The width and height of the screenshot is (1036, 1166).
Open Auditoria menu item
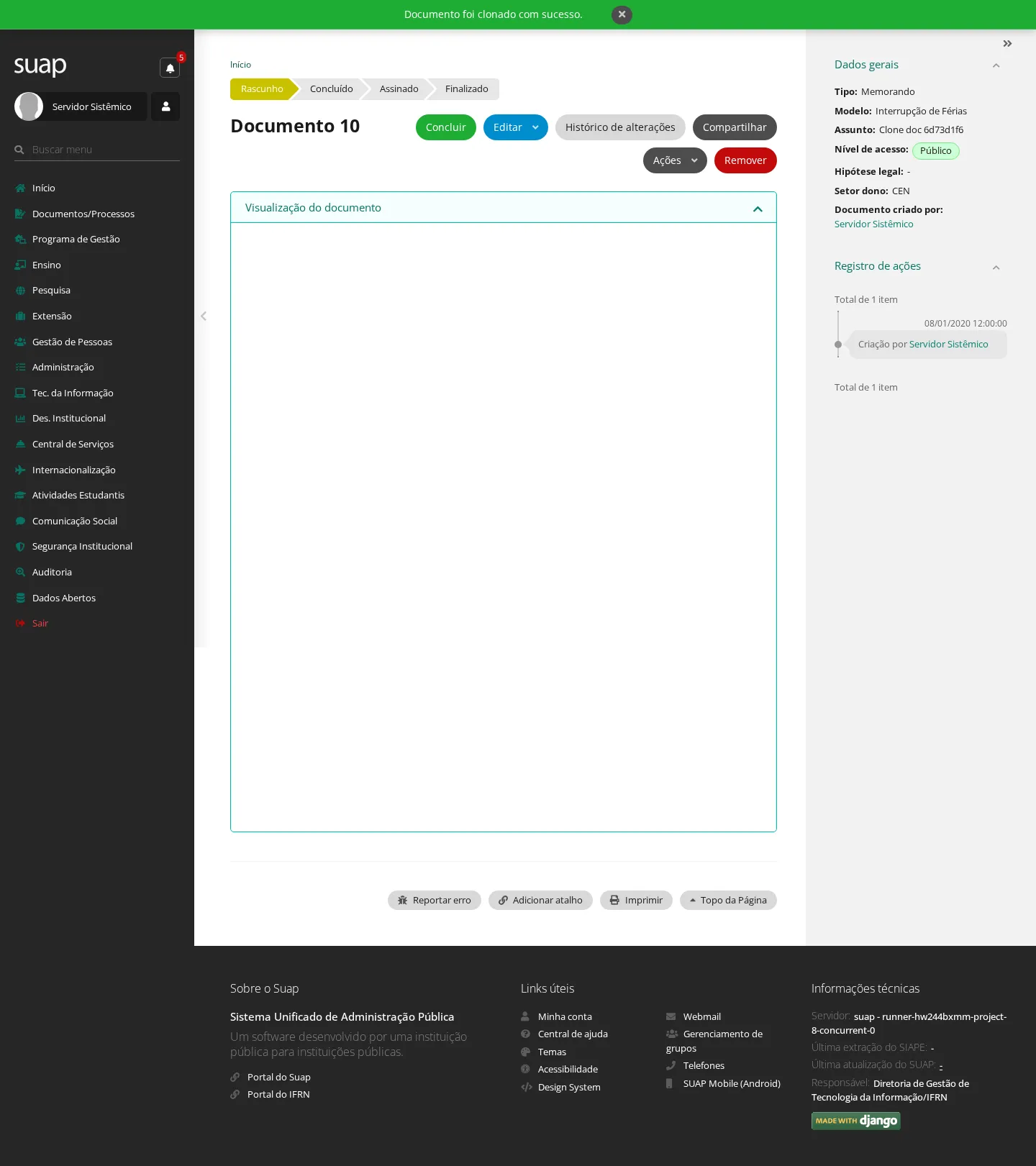[x=52, y=572]
